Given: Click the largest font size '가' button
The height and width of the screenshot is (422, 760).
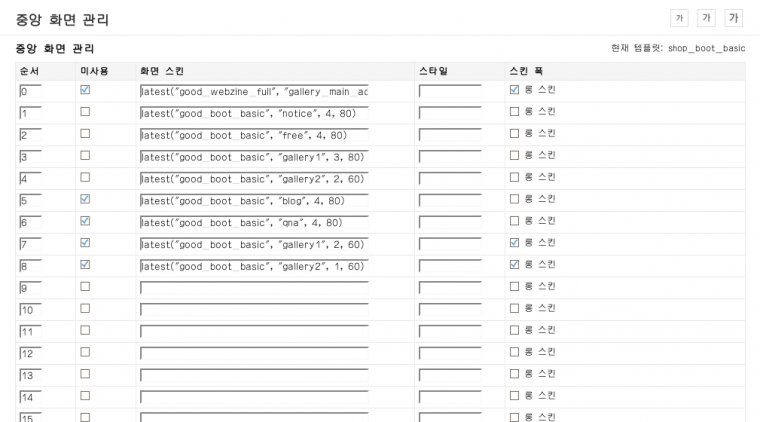Looking at the screenshot, I should coord(733,18).
